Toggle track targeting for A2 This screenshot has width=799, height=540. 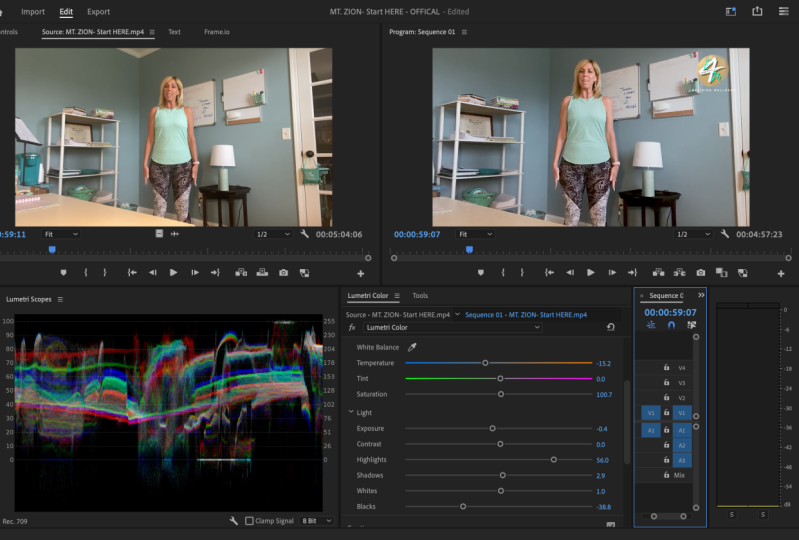[682, 445]
